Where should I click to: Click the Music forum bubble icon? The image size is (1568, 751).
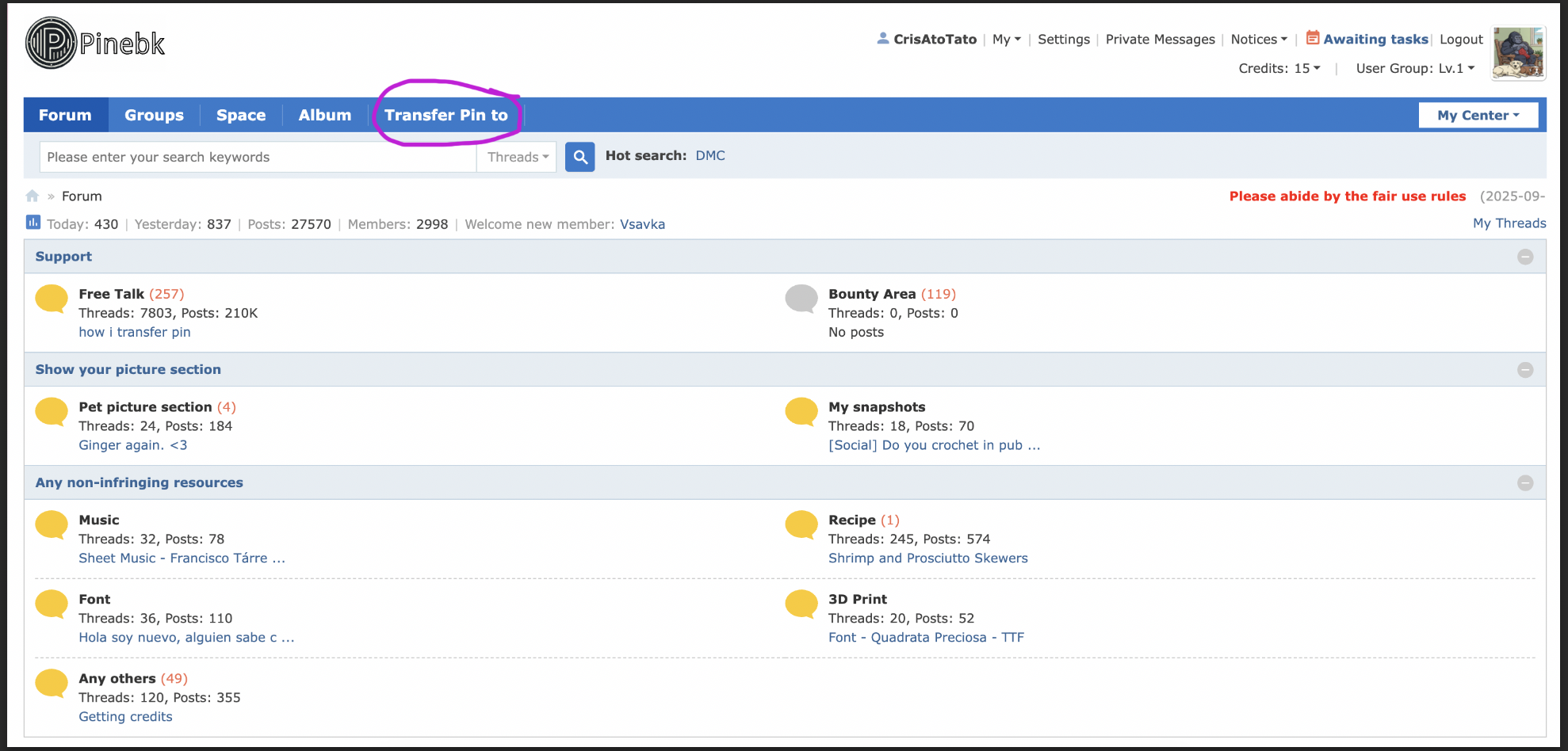[52, 525]
